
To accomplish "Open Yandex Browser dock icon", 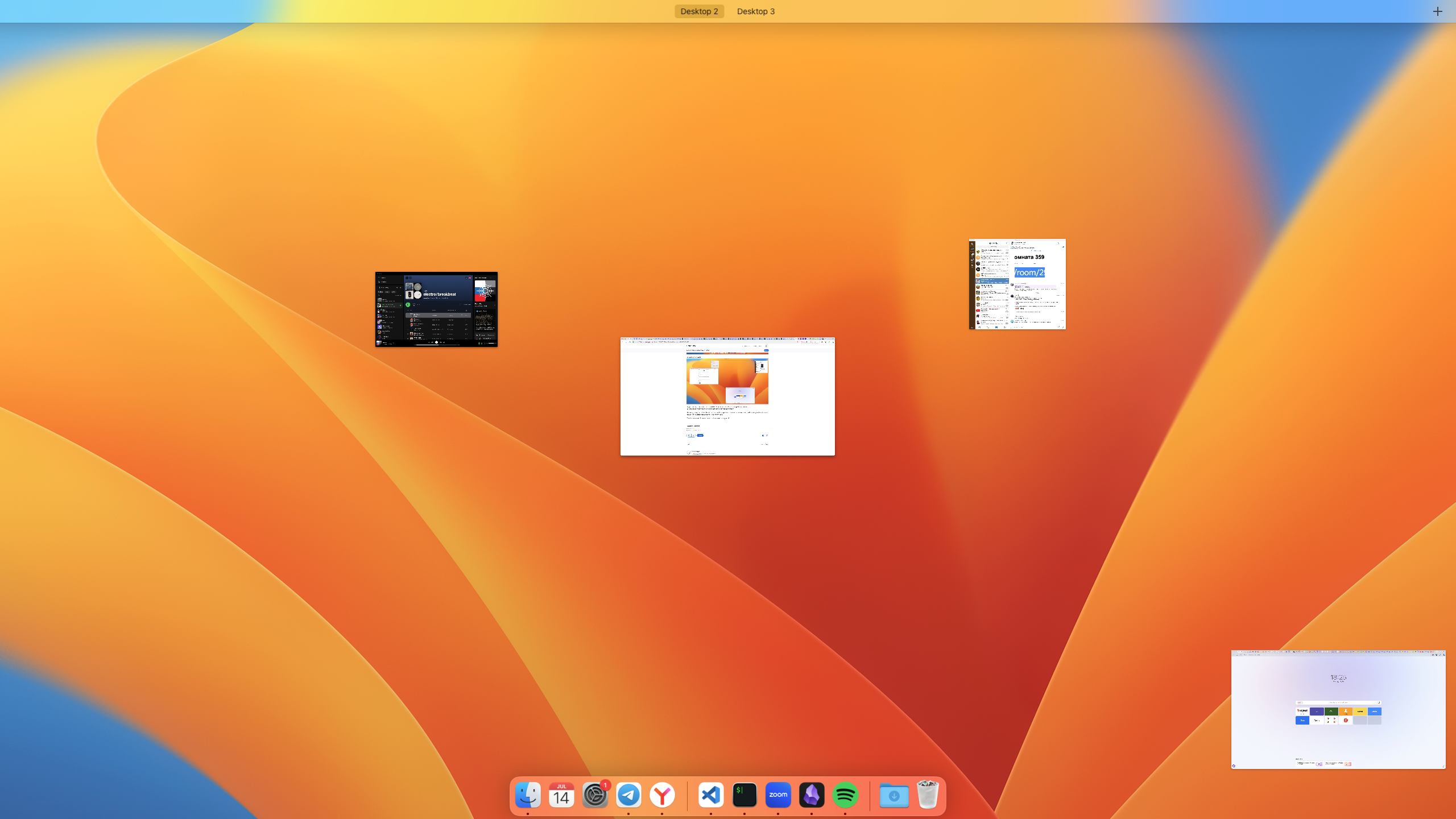I will pos(662,795).
